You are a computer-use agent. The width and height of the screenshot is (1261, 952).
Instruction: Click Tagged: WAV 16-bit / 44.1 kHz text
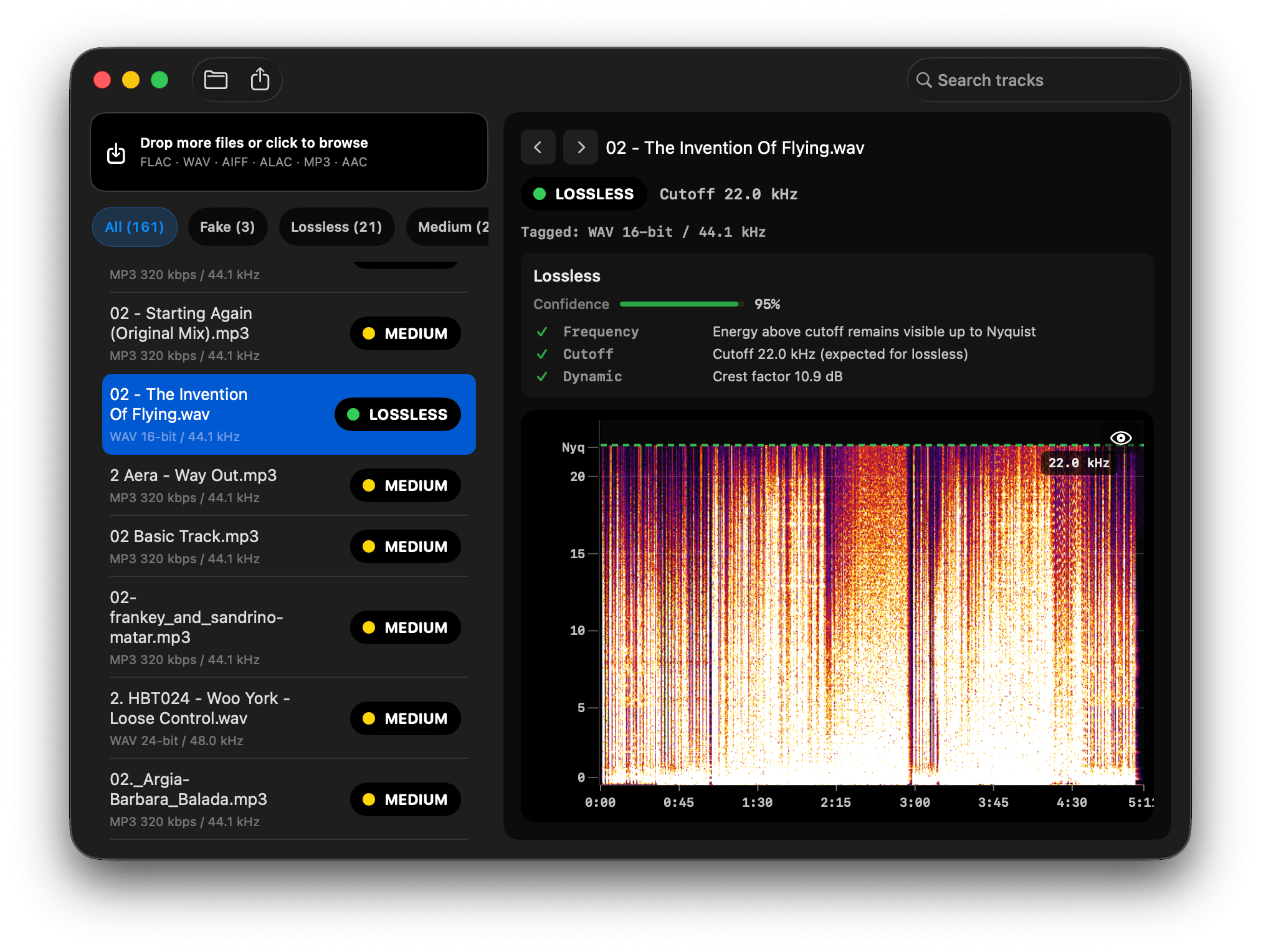(x=643, y=232)
